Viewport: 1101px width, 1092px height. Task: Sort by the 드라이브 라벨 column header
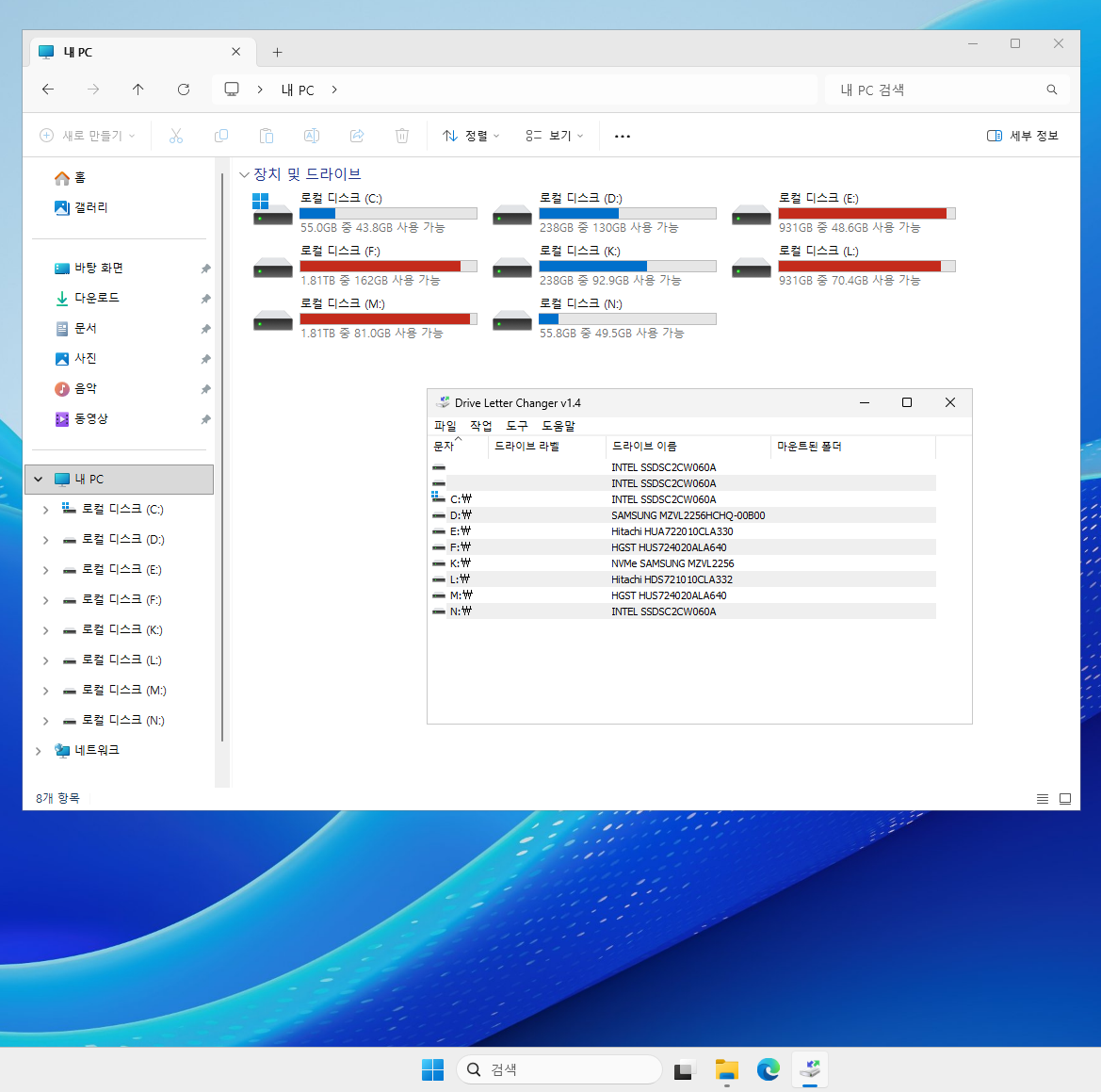point(547,447)
